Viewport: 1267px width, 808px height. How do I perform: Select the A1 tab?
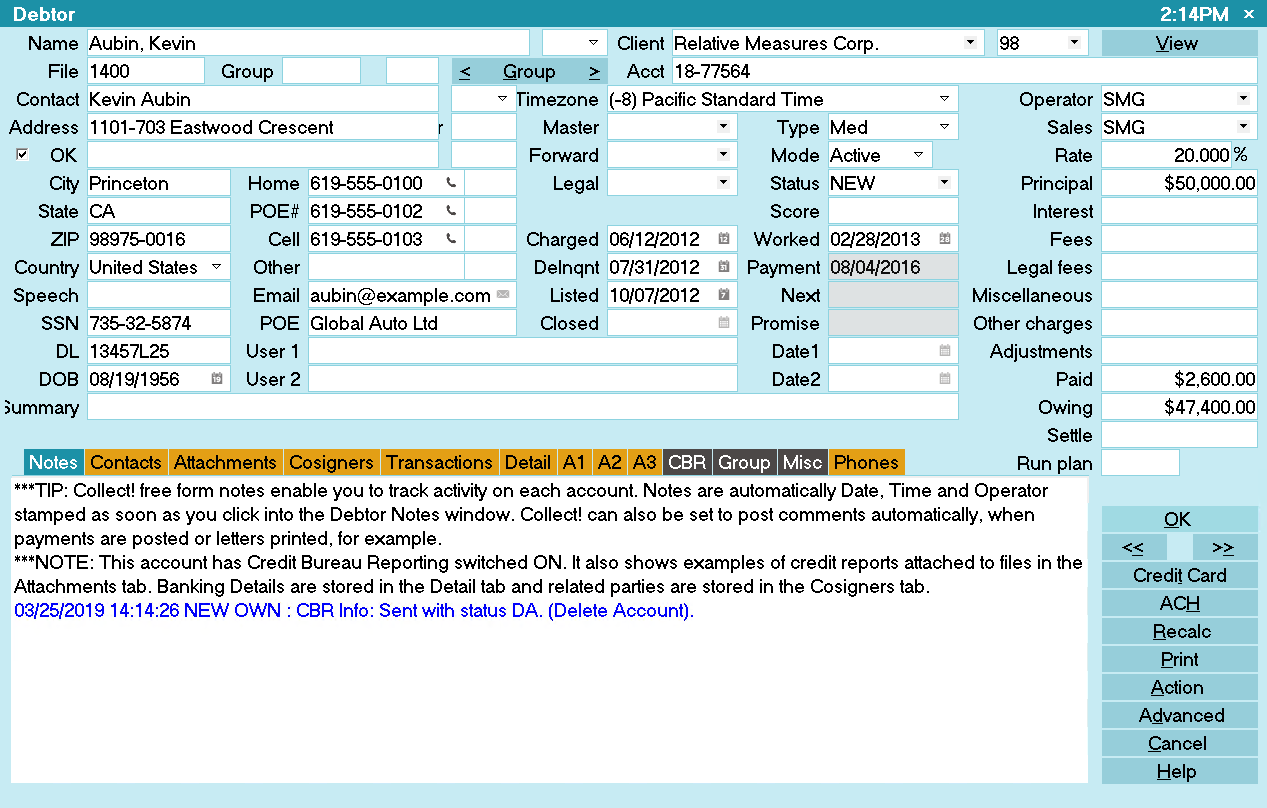coord(574,462)
